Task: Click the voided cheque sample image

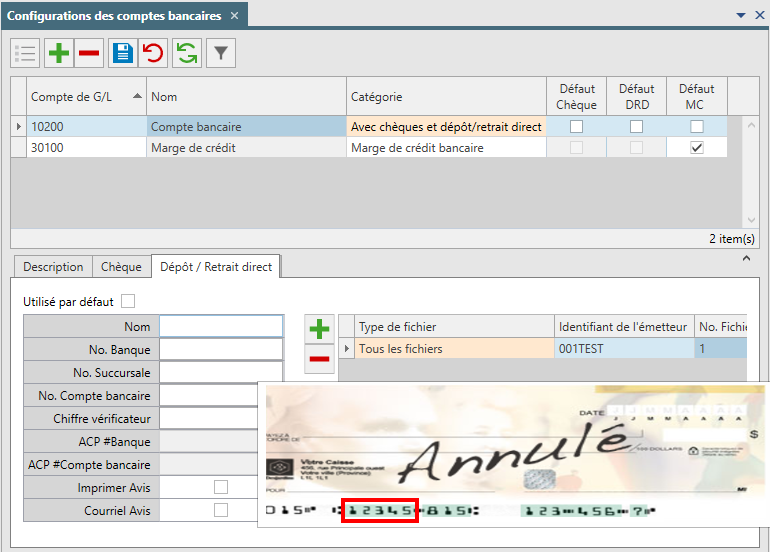Action: click(515, 454)
